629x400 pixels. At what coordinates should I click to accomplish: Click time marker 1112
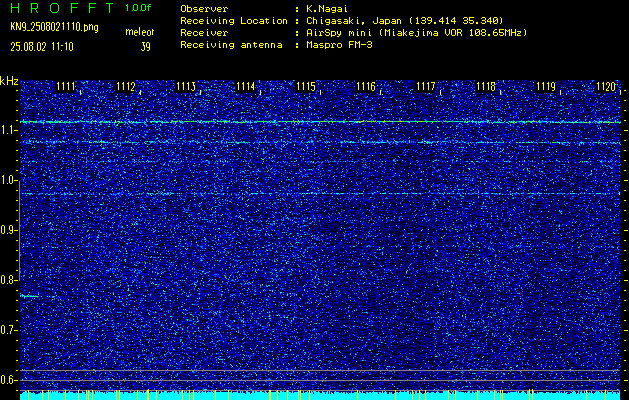(126, 86)
